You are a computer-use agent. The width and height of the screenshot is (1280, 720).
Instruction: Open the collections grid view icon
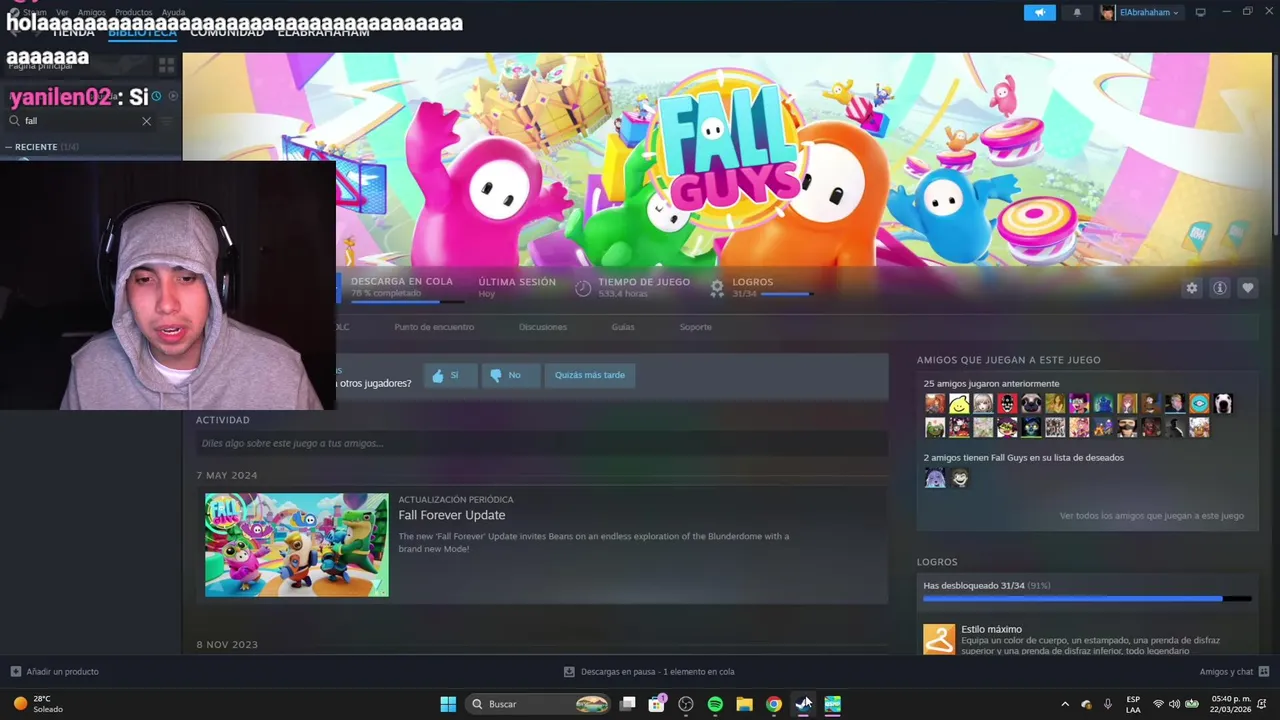click(166, 65)
